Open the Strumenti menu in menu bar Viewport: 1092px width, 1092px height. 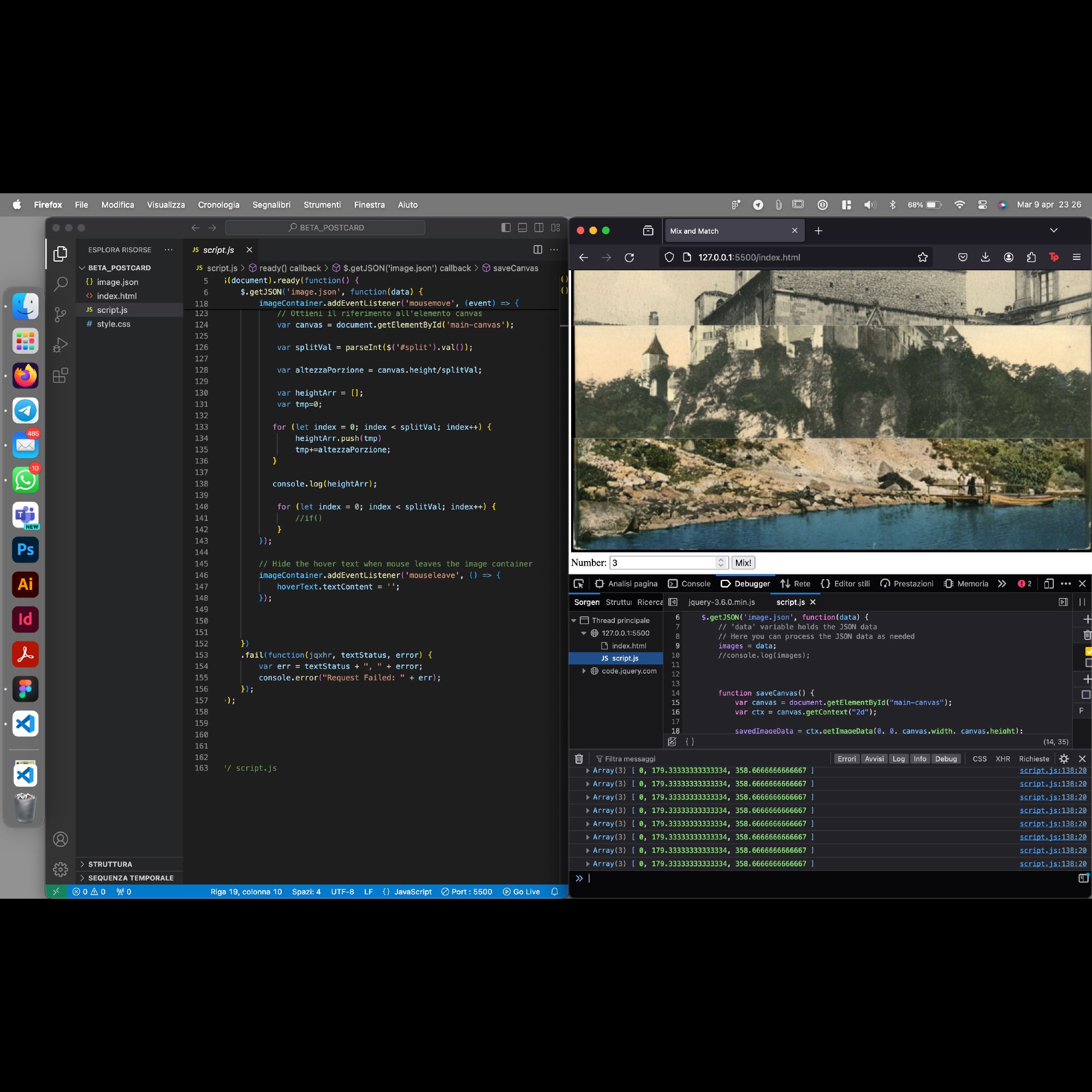pyautogui.click(x=322, y=205)
